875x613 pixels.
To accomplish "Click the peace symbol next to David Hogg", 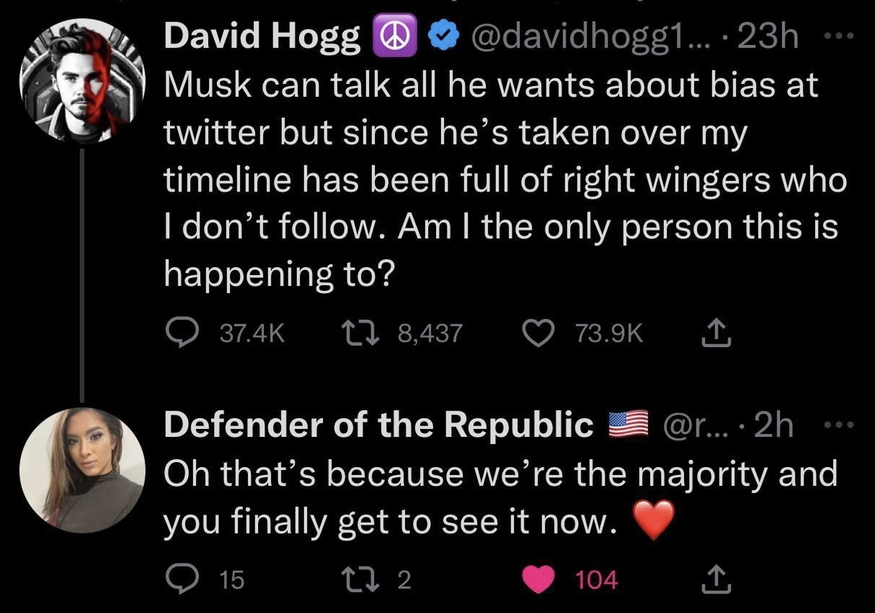I will point(396,38).
